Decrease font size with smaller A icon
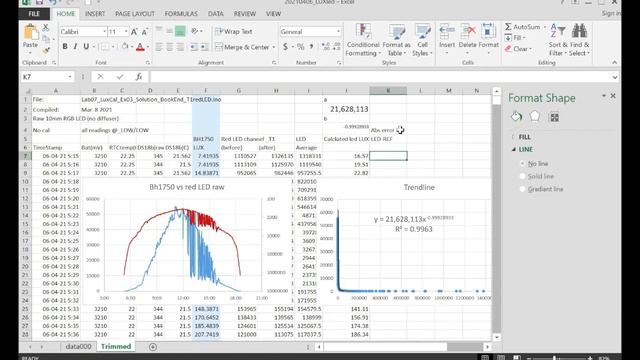640x360 pixels. pos(144,32)
